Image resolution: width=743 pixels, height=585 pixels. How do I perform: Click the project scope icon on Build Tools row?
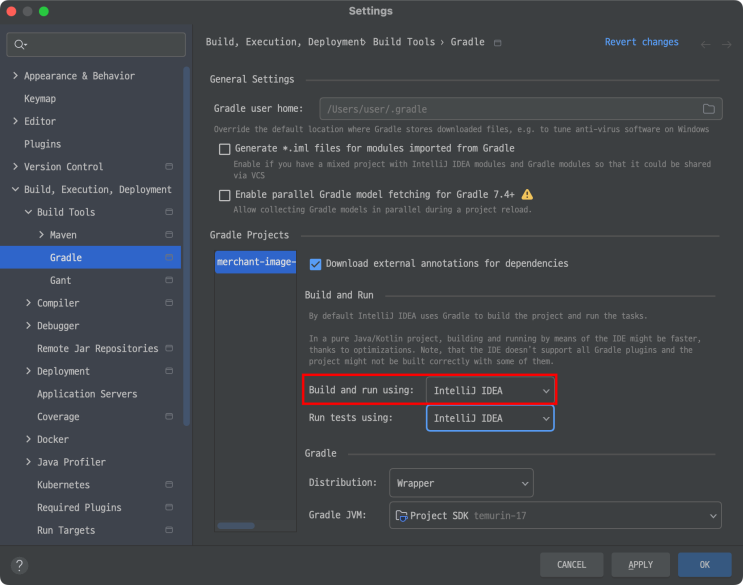click(x=169, y=212)
